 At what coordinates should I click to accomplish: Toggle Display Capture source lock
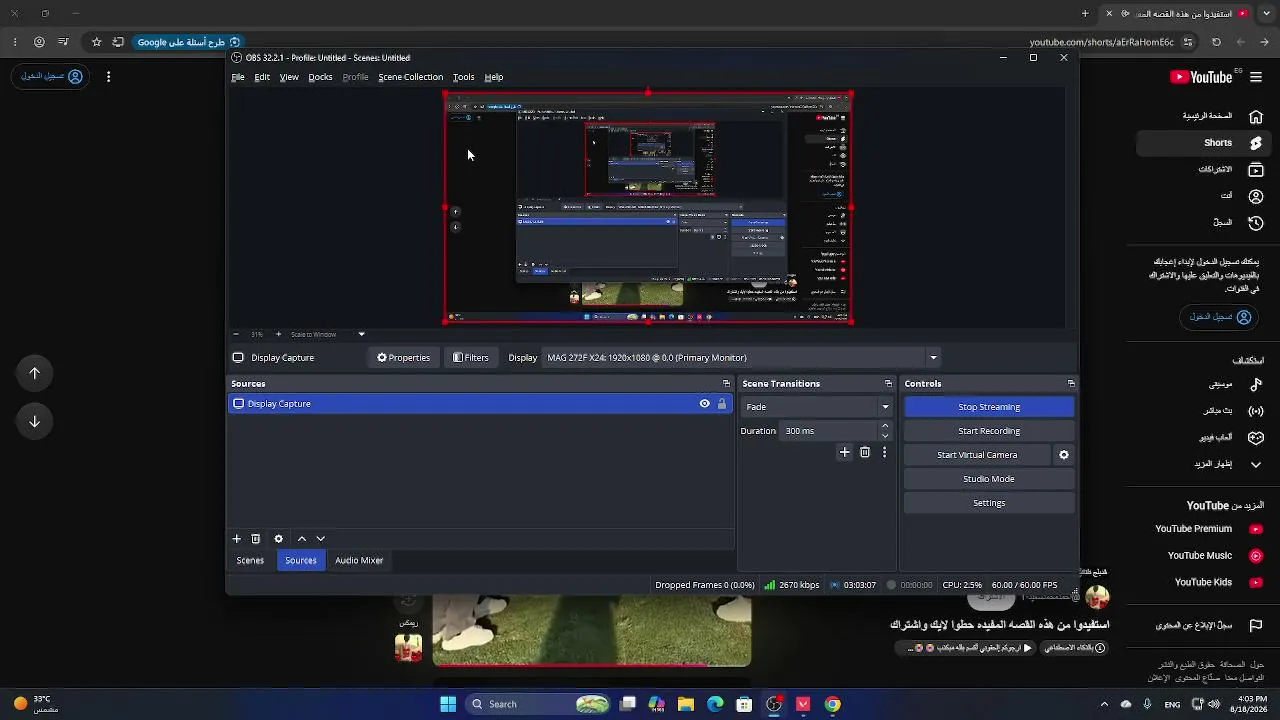pyautogui.click(x=722, y=404)
